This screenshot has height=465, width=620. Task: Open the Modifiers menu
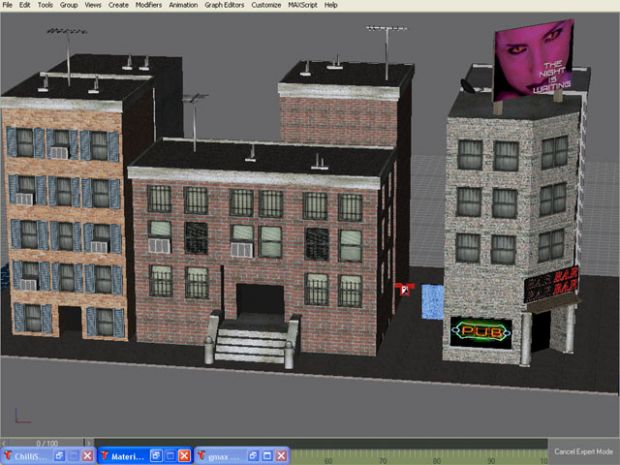coord(149,5)
